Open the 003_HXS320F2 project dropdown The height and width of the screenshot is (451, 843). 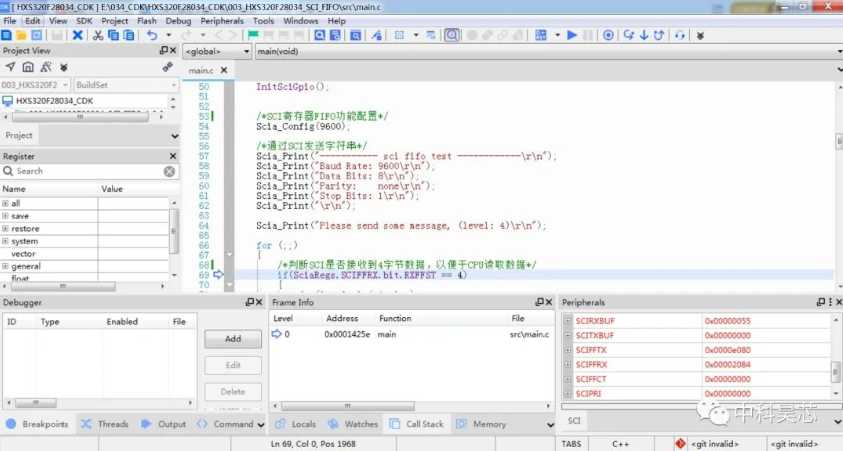coord(35,85)
